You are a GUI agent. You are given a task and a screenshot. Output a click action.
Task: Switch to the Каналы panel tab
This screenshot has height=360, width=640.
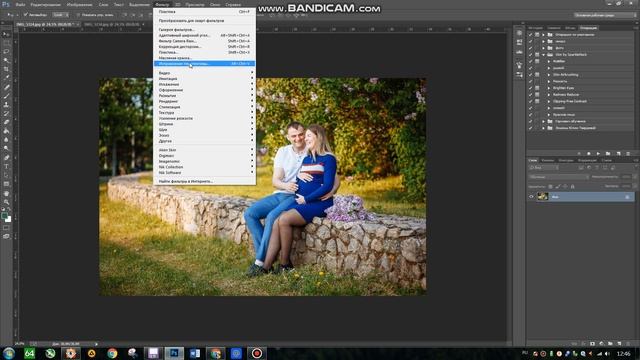547,160
